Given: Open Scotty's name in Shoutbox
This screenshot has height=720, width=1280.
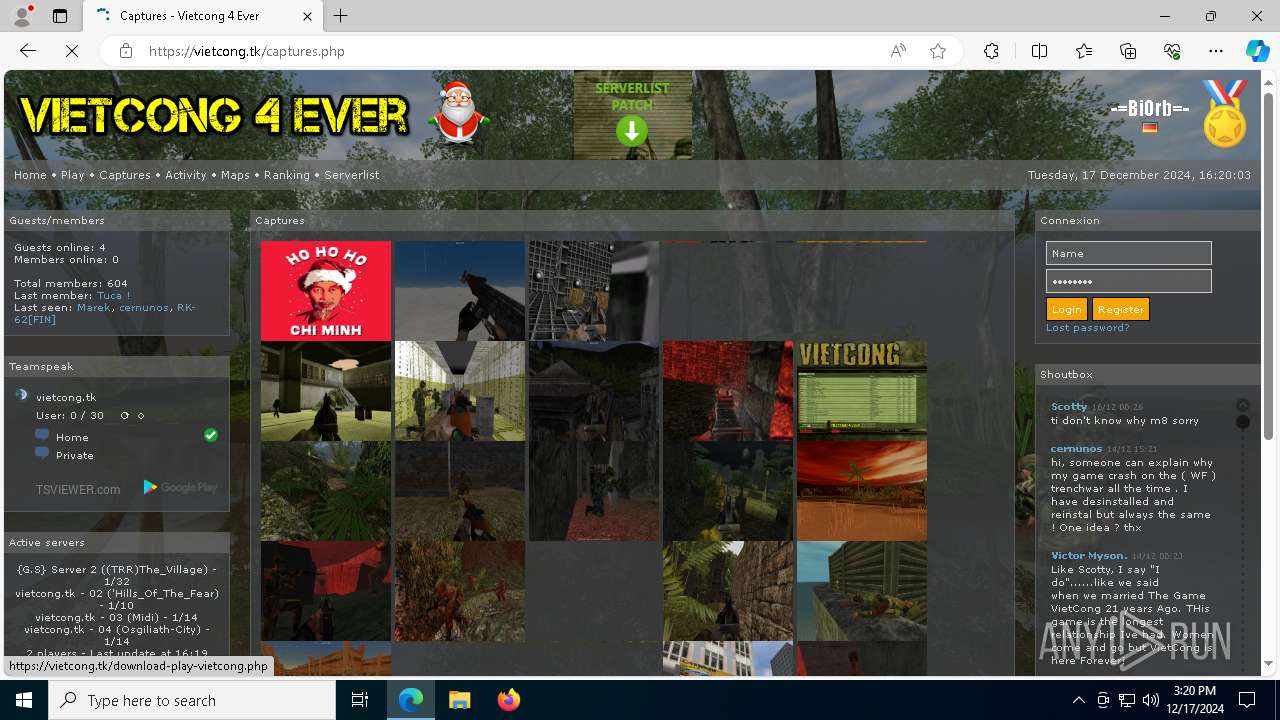Looking at the screenshot, I should click(1069, 407).
